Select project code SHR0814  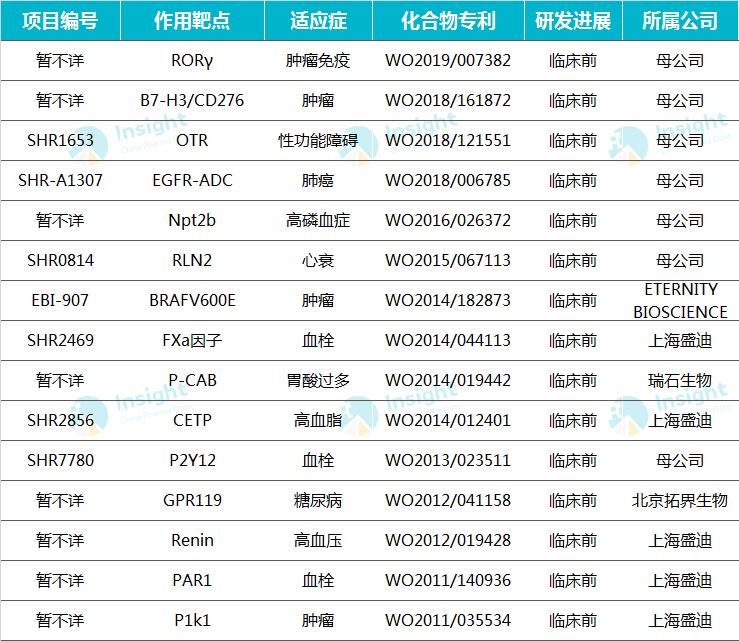pos(60,261)
